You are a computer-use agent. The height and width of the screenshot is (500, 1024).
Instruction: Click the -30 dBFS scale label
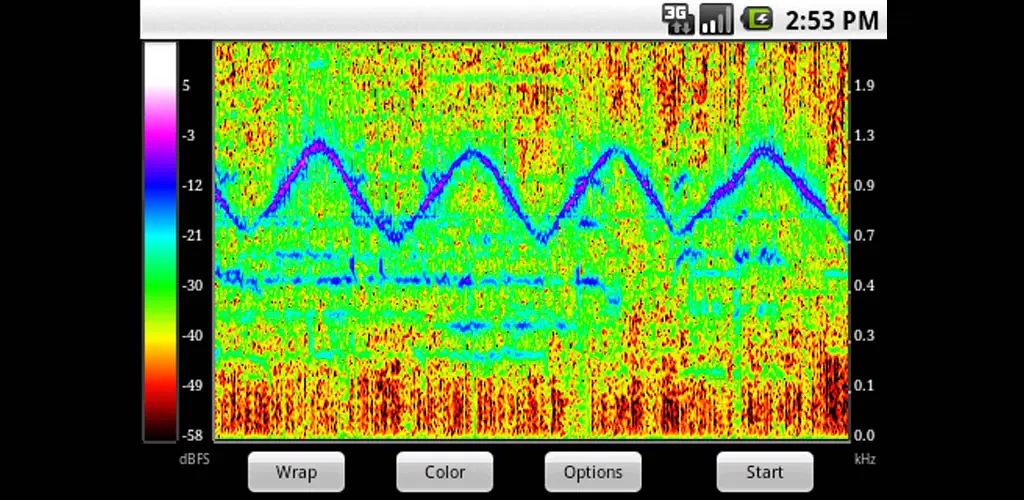pyautogui.click(x=191, y=285)
